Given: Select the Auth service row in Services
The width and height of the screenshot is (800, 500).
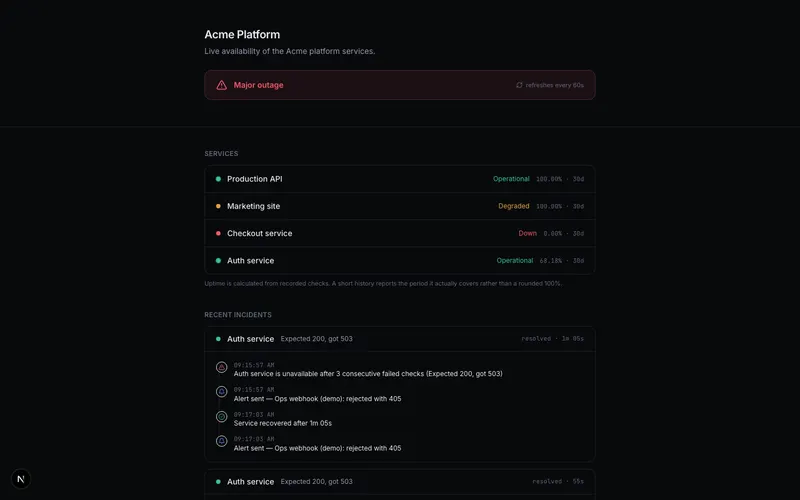Looking at the screenshot, I should (399, 261).
